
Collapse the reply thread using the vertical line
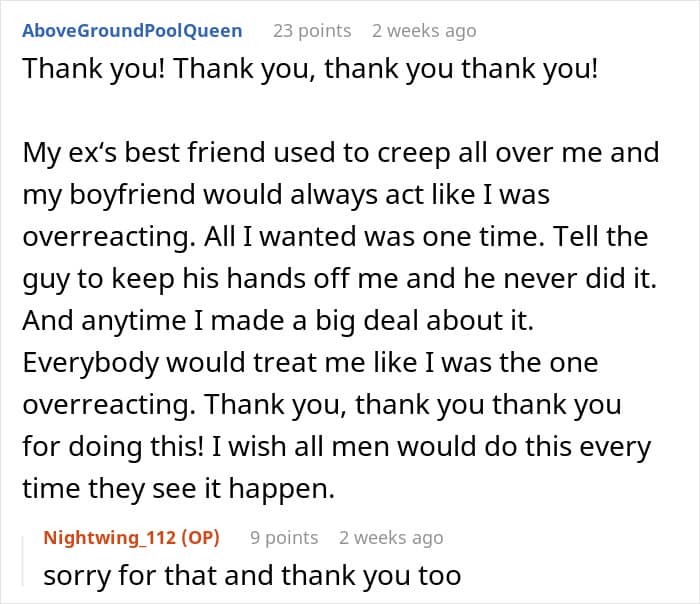pyautogui.click(x=23, y=561)
